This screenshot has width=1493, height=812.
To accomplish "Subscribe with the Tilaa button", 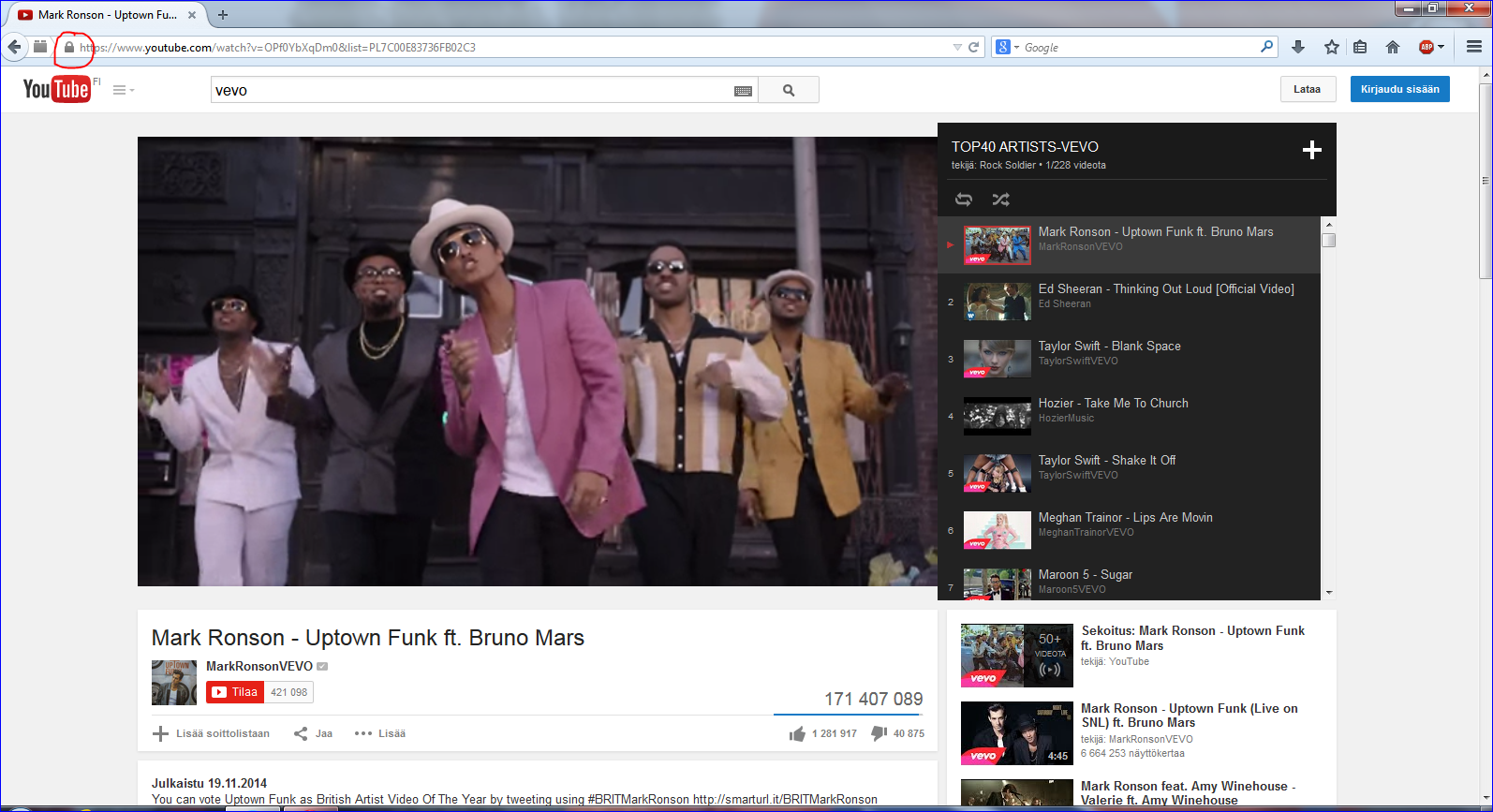I will (234, 692).
